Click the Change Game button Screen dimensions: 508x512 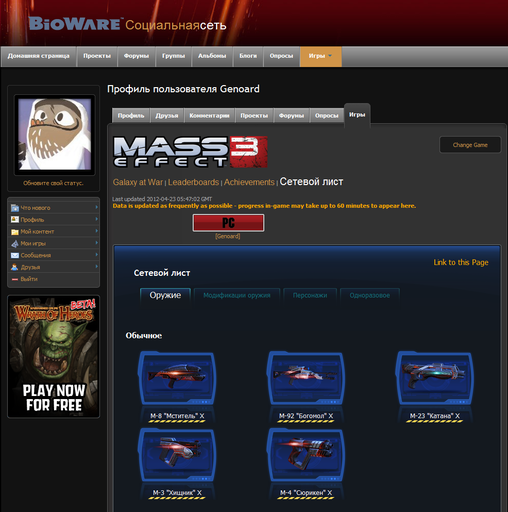[470, 145]
